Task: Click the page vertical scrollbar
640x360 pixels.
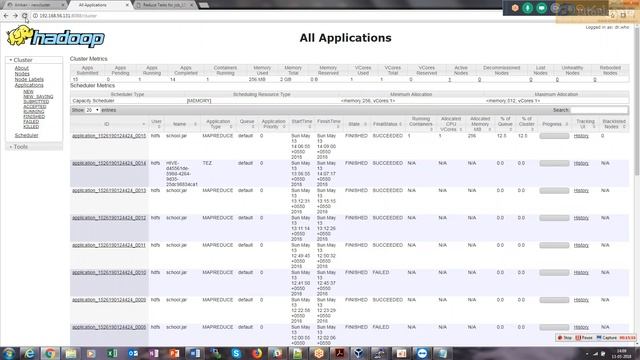Action: tap(636, 102)
